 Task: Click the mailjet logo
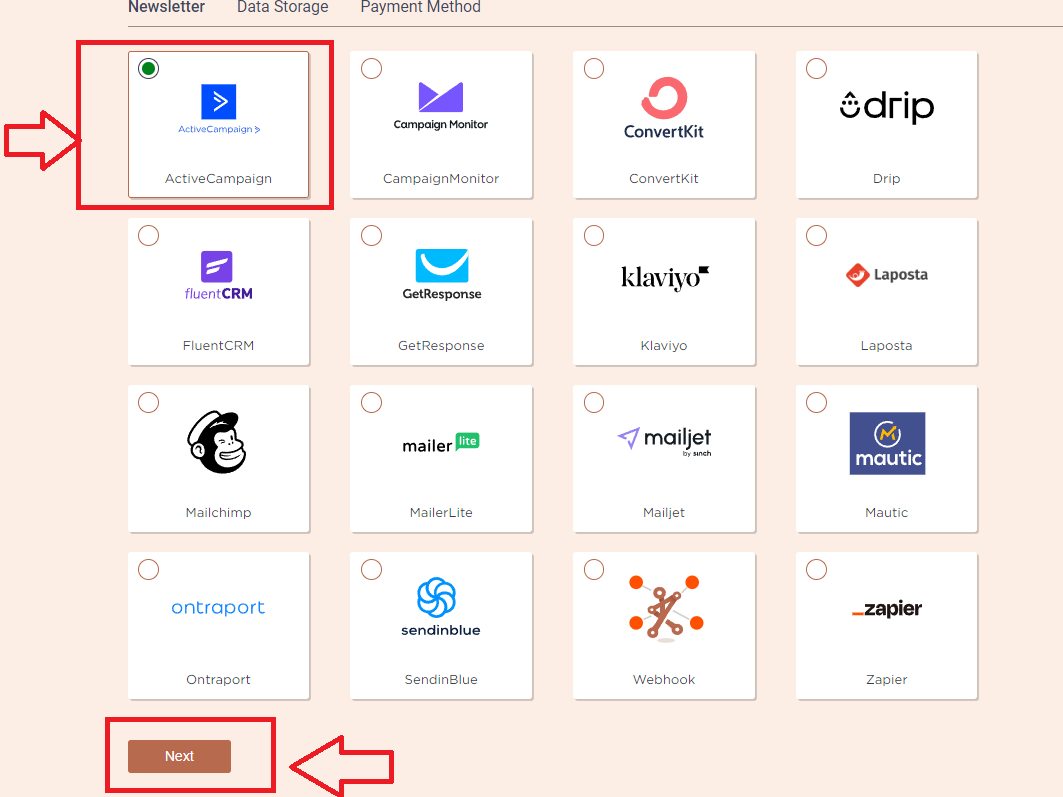pyautogui.click(x=664, y=441)
